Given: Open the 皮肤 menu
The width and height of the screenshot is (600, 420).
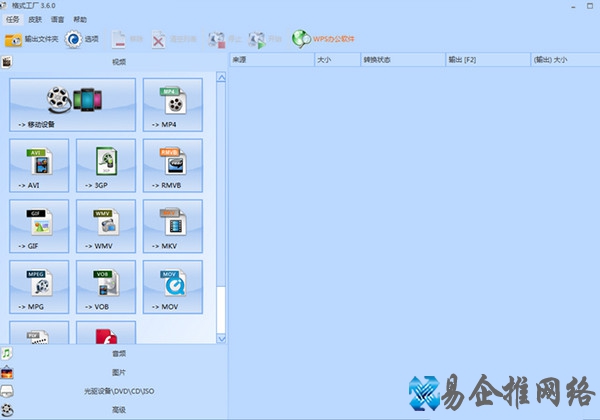Looking at the screenshot, I should 35,19.
